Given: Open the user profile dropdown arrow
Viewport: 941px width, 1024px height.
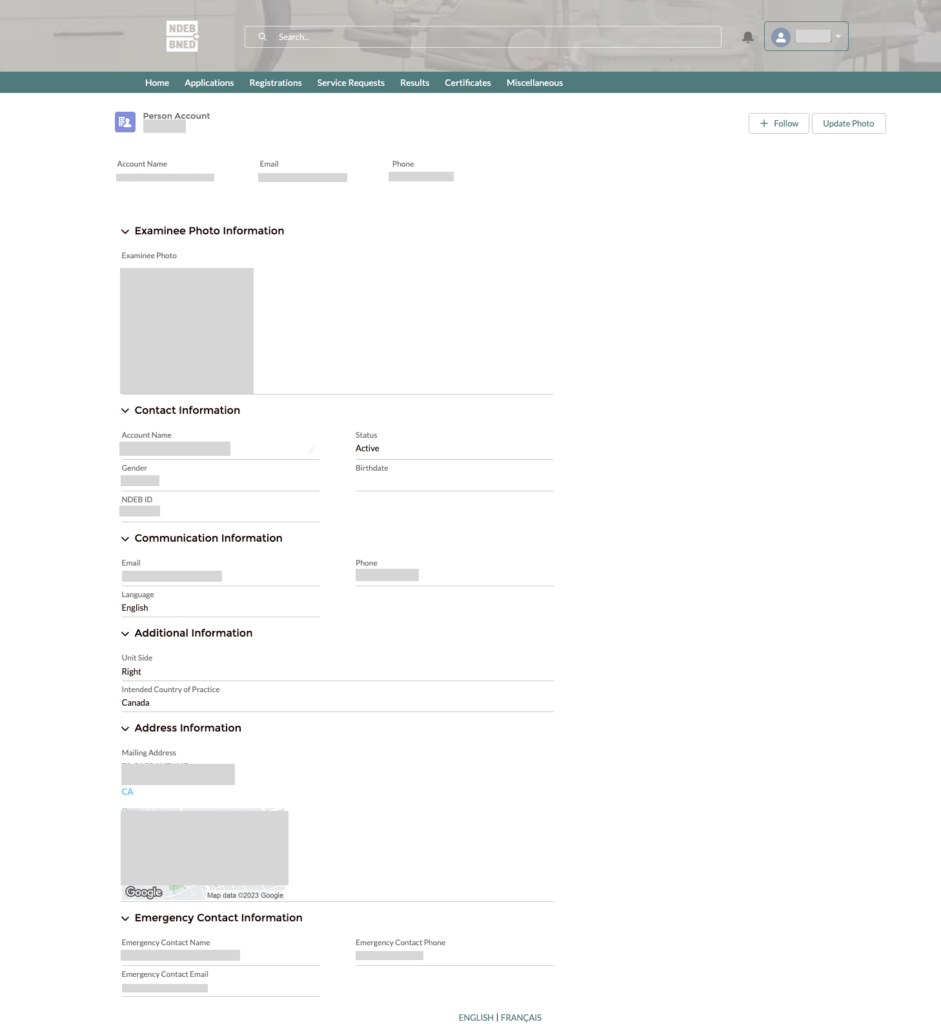Looking at the screenshot, I should point(838,37).
